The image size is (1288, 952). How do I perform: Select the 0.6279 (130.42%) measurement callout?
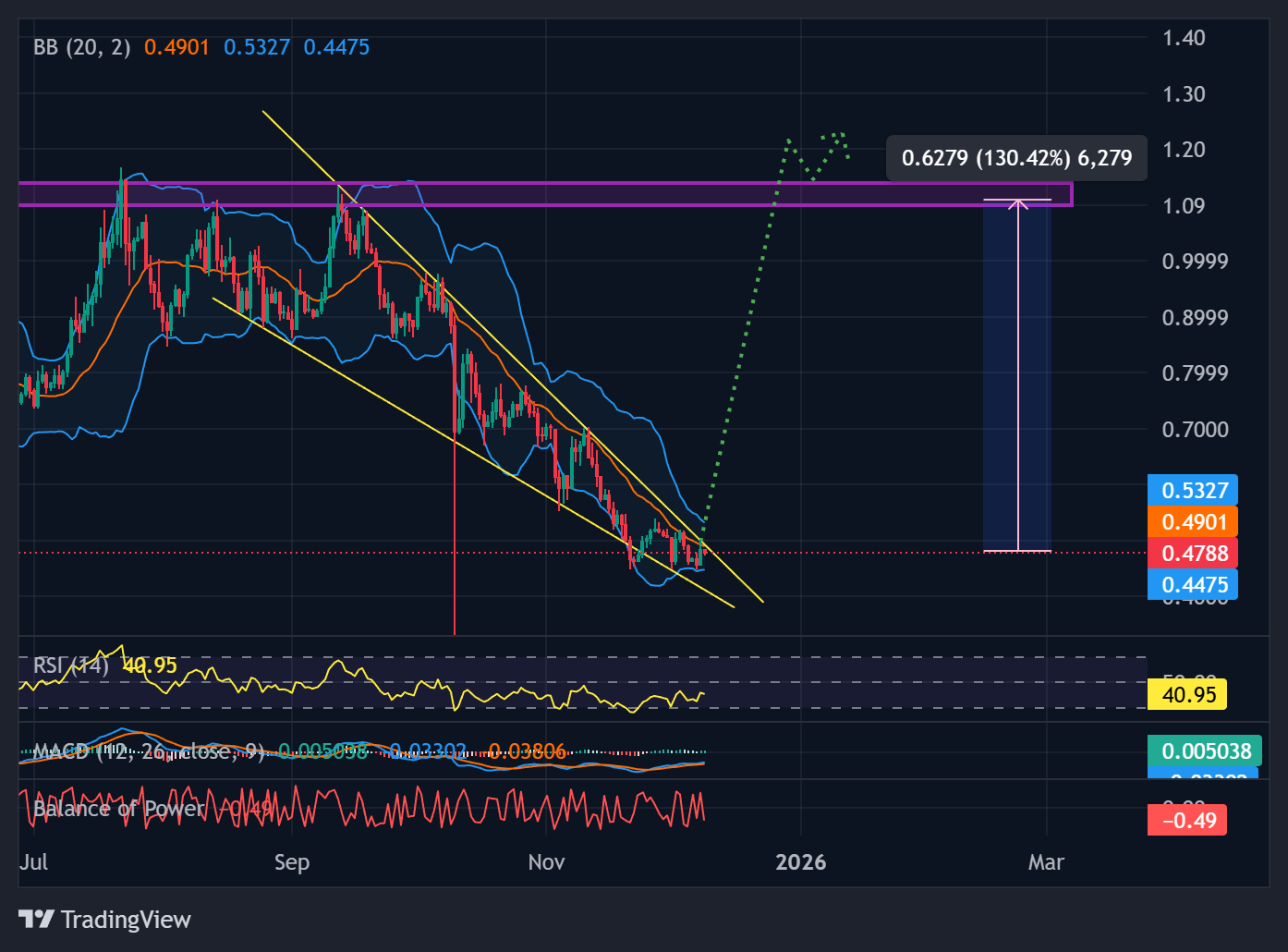(1015, 158)
